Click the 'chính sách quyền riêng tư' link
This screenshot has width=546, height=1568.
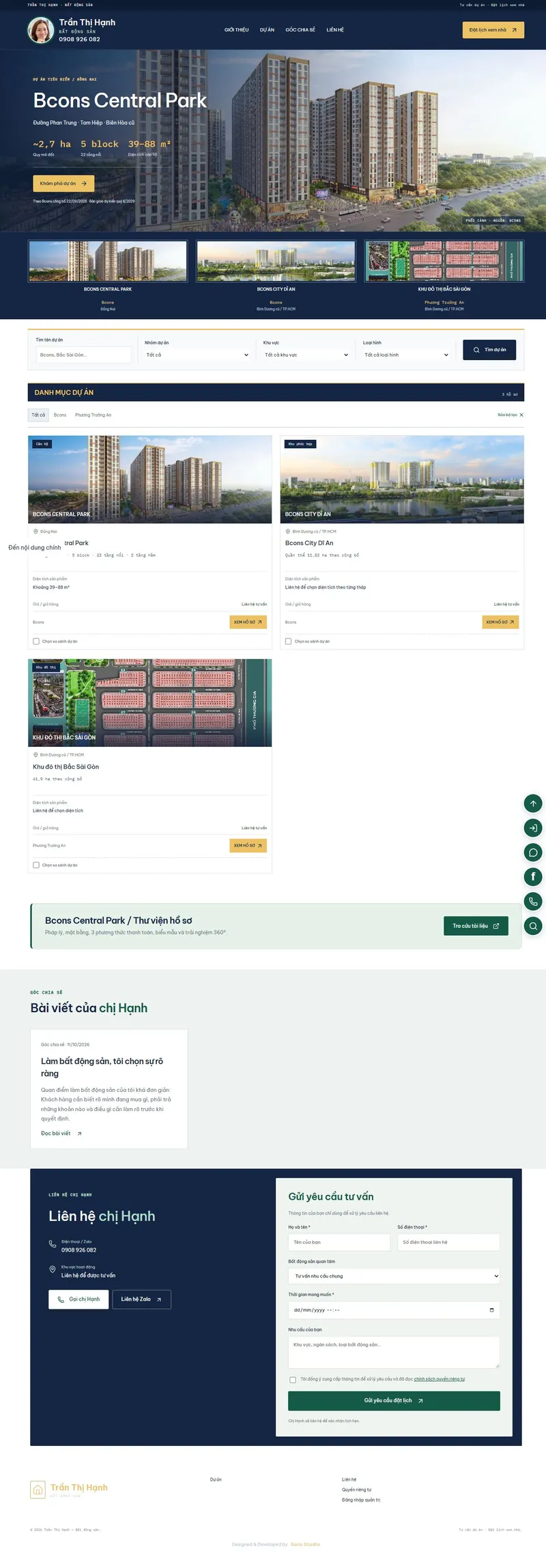click(x=440, y=1379)
